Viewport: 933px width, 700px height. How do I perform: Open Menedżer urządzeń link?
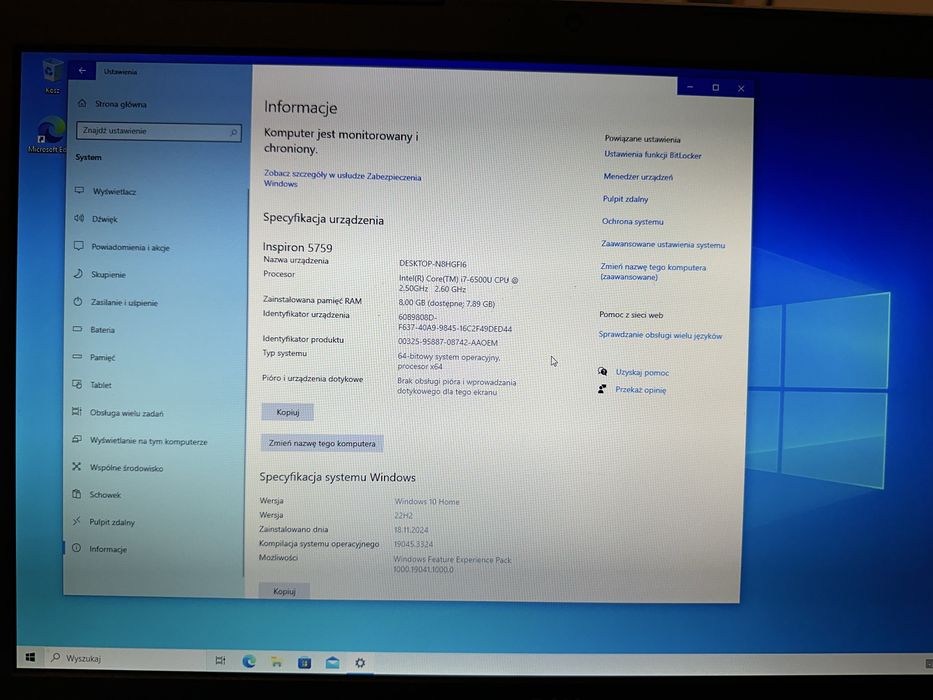click(x=638, y=177)
